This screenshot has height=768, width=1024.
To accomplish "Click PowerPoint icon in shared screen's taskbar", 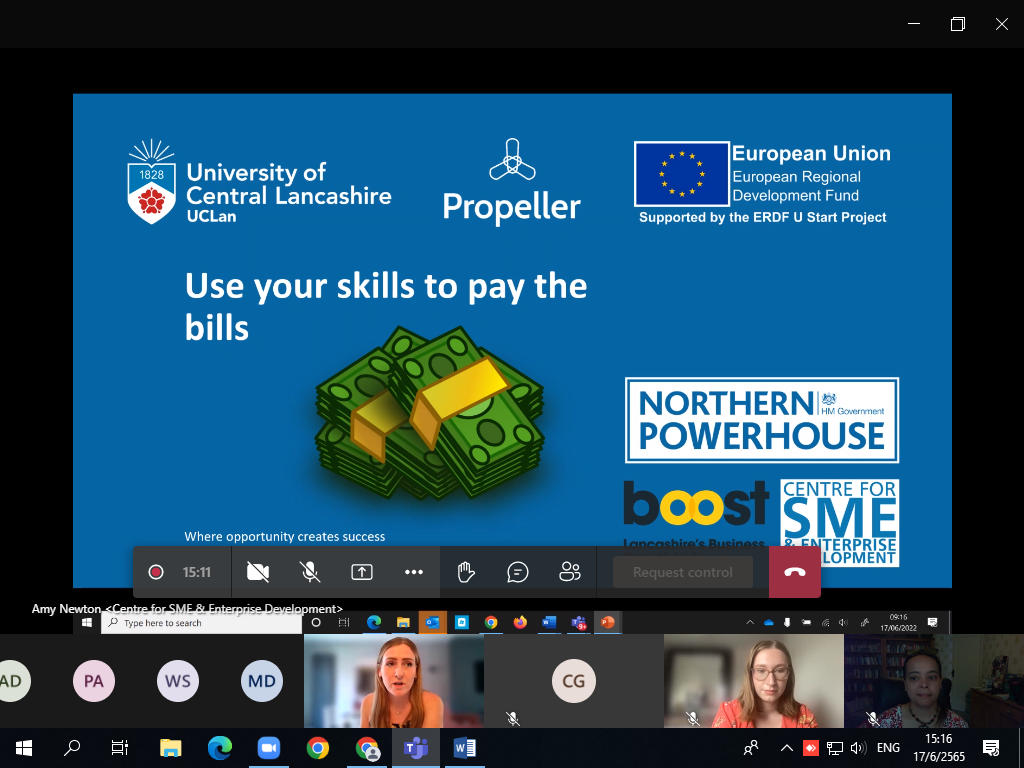I will click(608, 622).
